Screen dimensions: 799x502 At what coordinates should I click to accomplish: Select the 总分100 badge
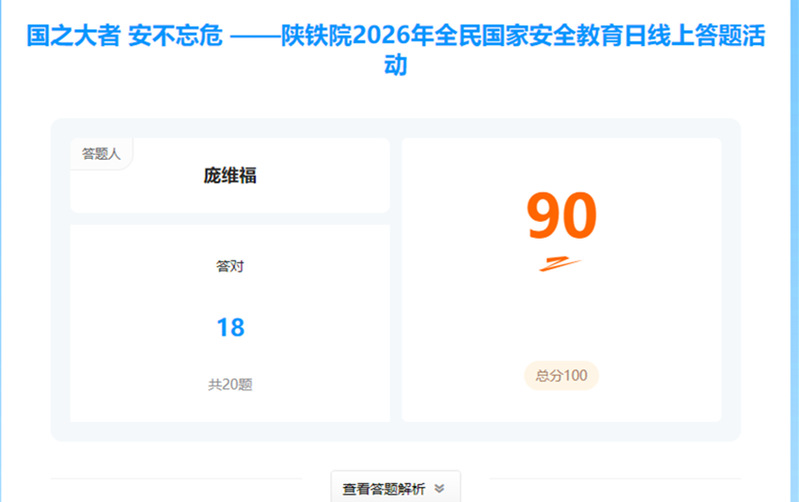tap(561, 376)
